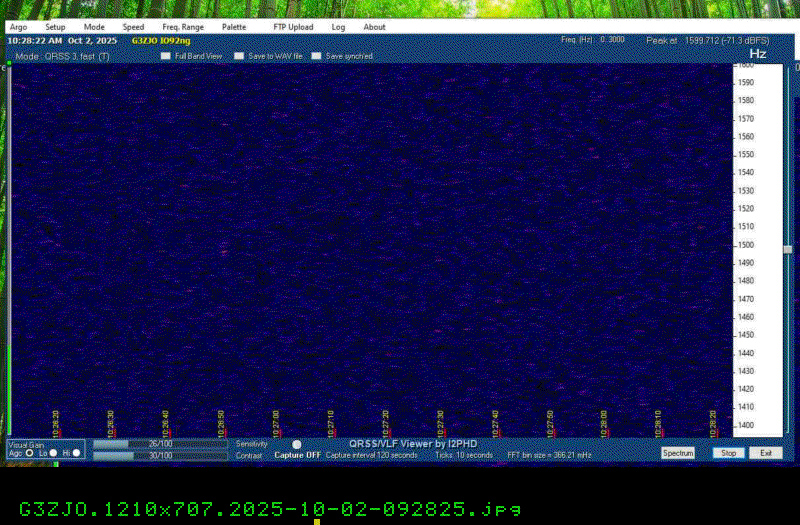
Task: Open the Mode menu
Action: (x=94, y=27)
